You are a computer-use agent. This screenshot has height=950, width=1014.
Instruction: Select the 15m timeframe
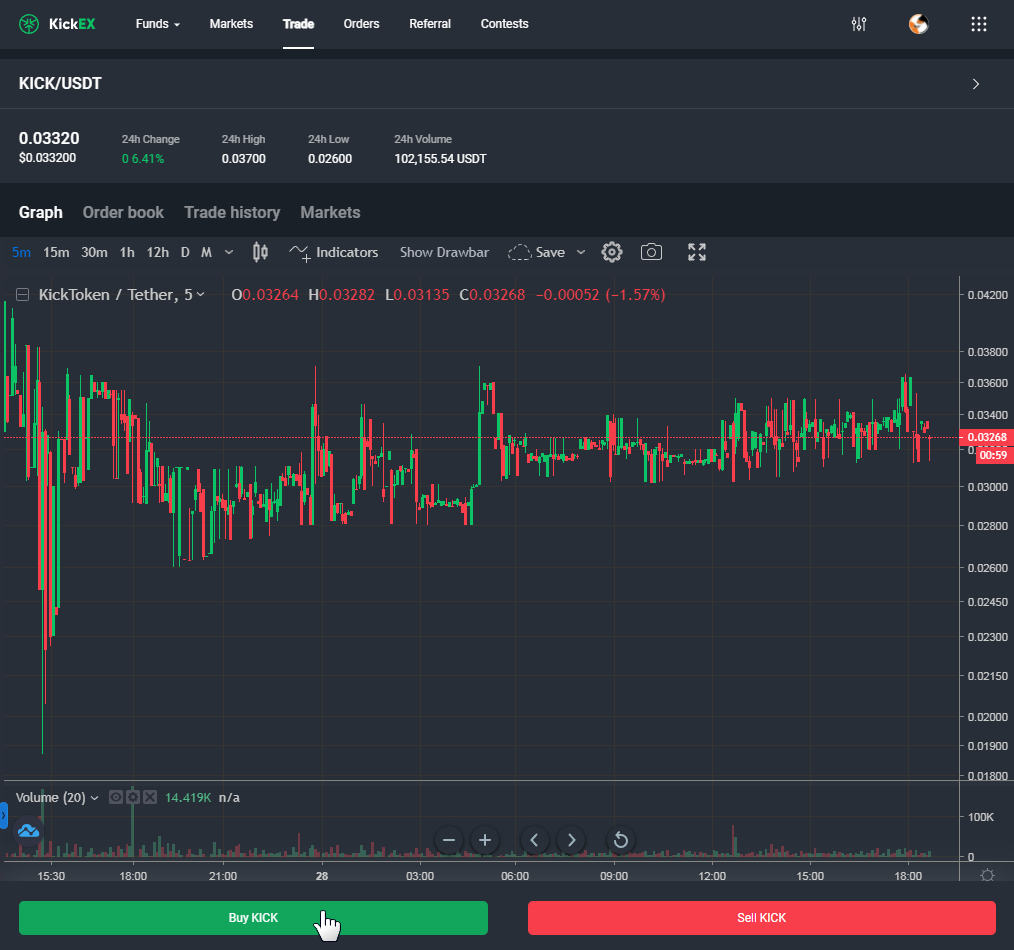tap(56, 252)
